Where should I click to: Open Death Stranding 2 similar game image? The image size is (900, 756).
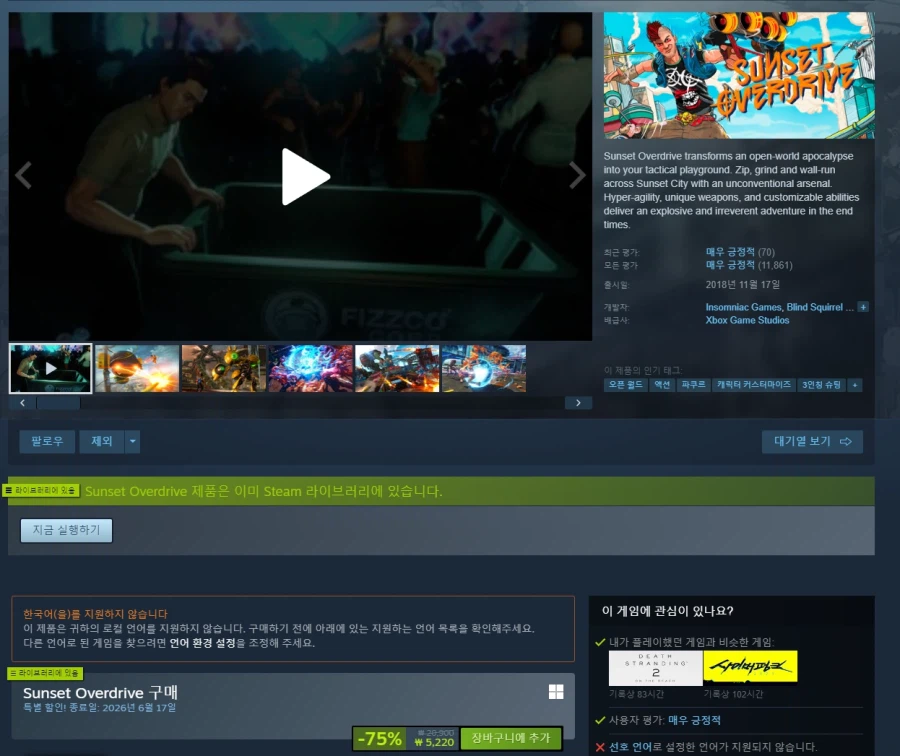pyautogui.click(x=655, y=668)
